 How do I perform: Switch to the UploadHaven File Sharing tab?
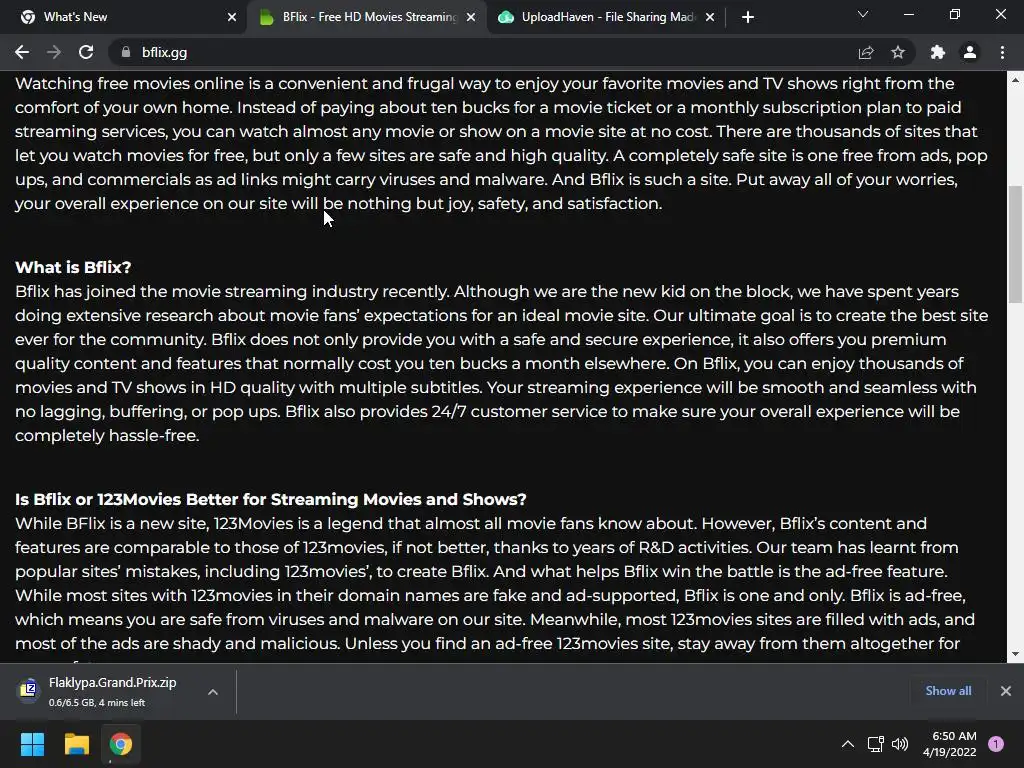[x=604, y=17]
